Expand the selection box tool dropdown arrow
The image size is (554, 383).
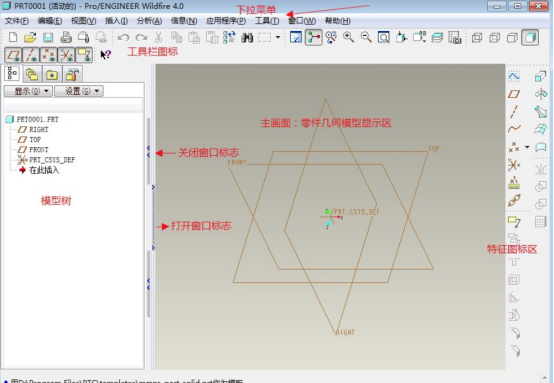pyautogui.click(x=278, y=37)
